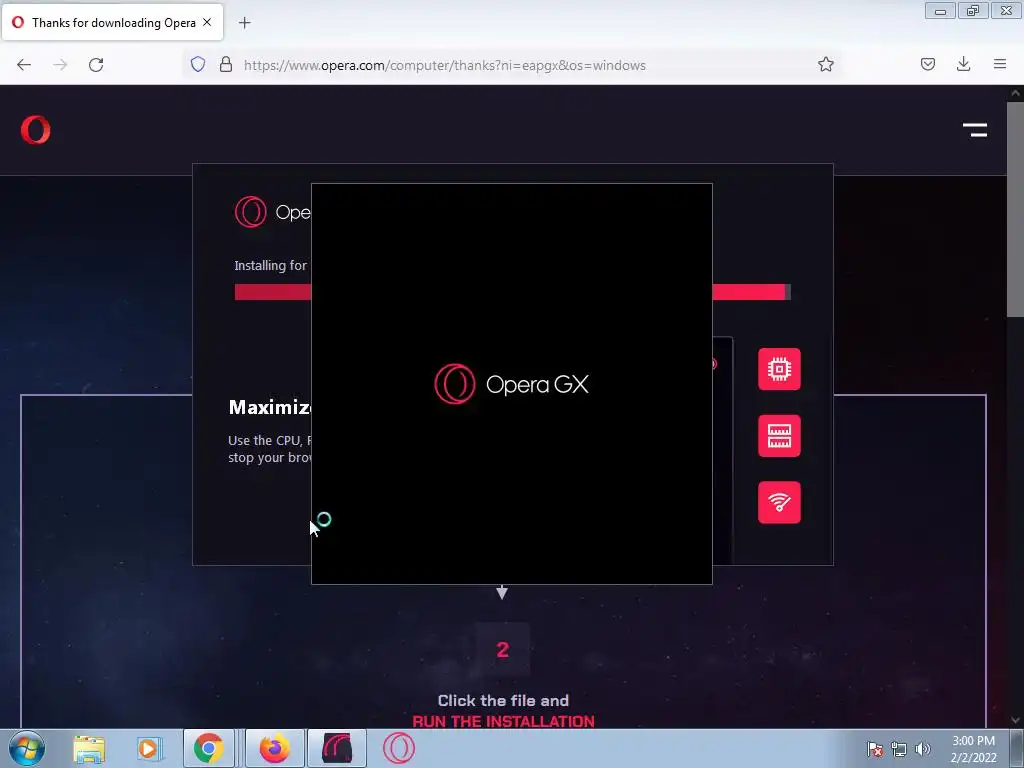Click the 'Click the file and' text

(x=503, y=701)
